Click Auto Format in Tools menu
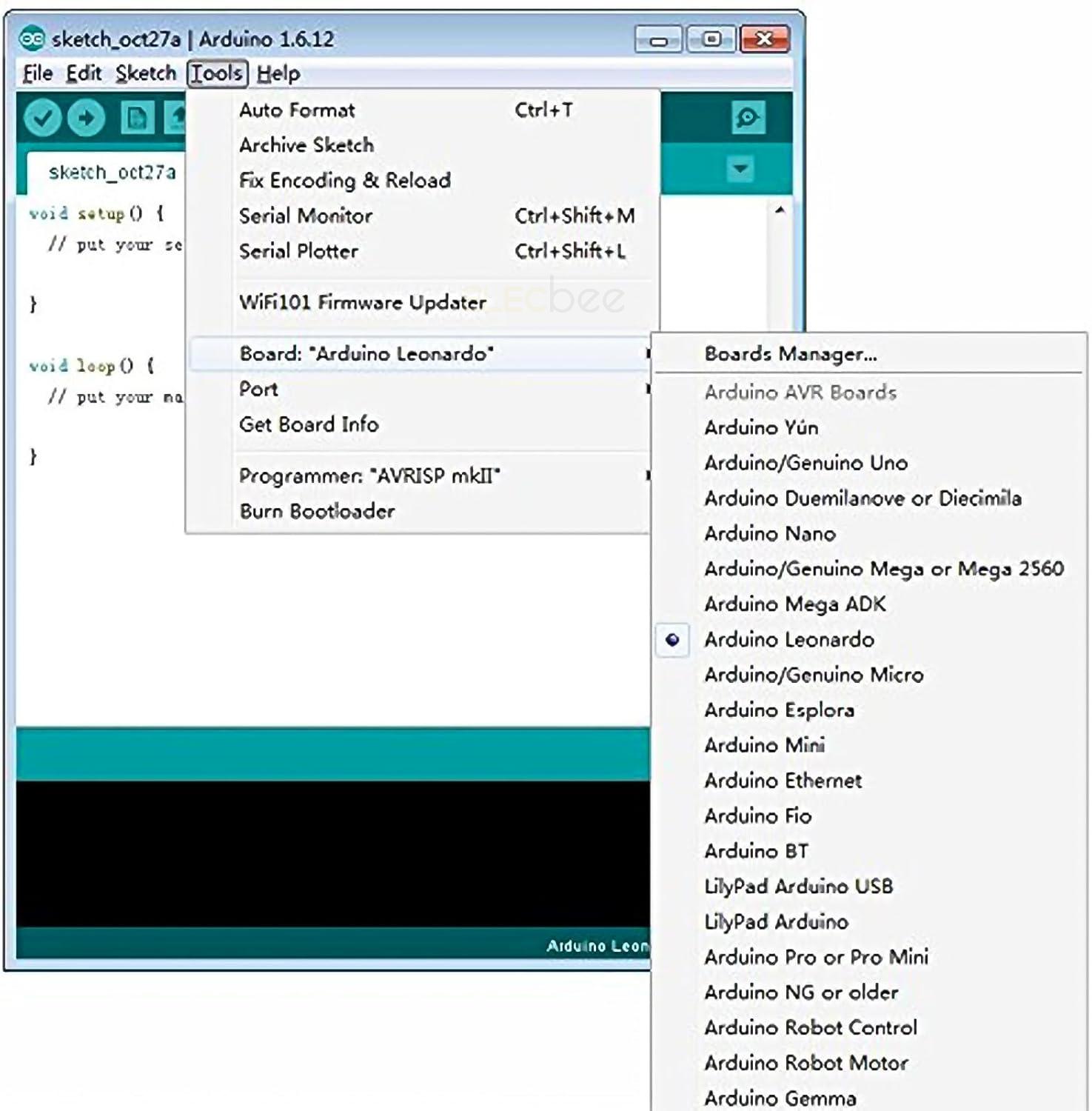Screen dimensions: 1092x1111 (297, 110)
